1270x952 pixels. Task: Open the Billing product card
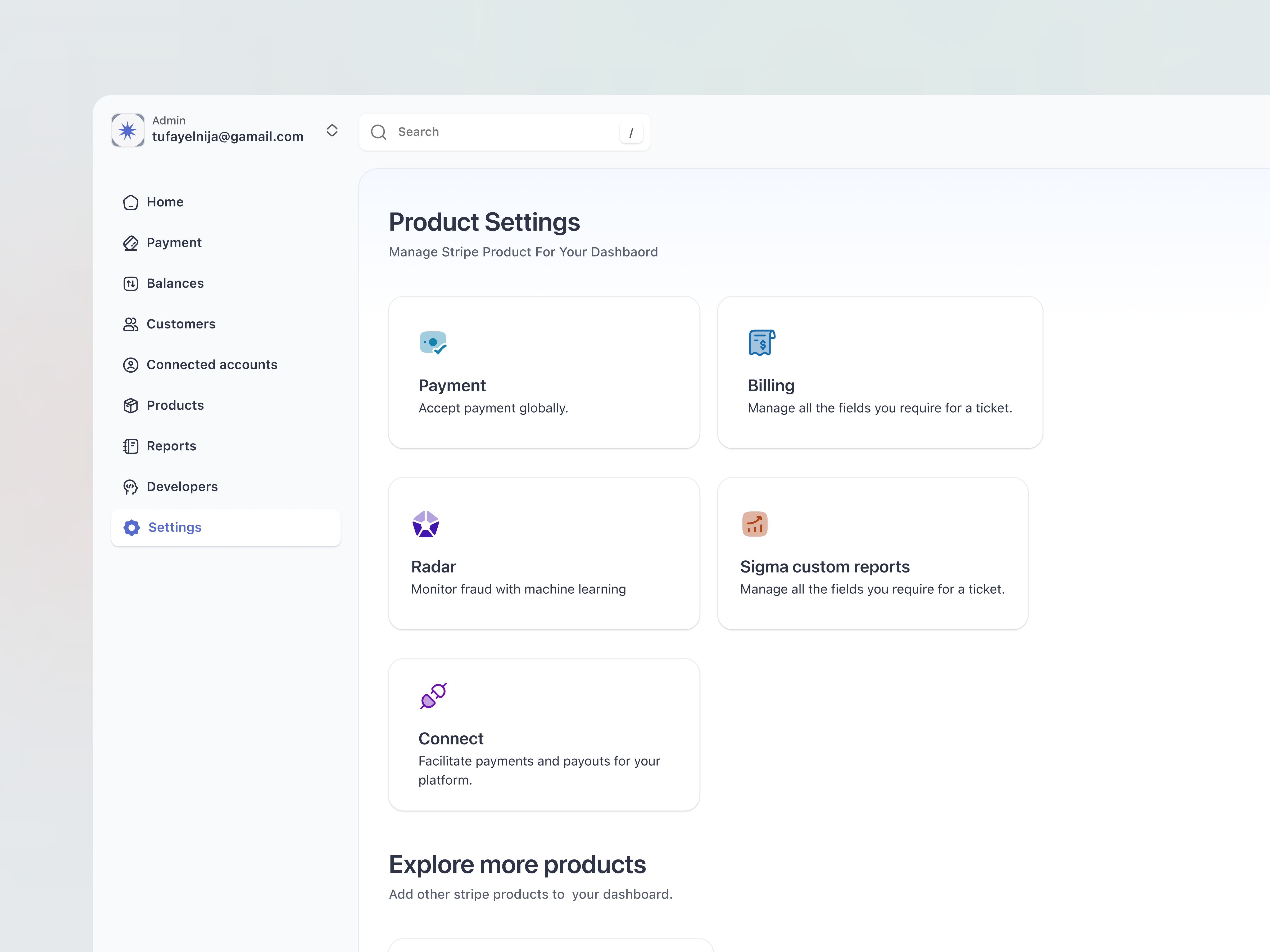[x=879, y=372]
